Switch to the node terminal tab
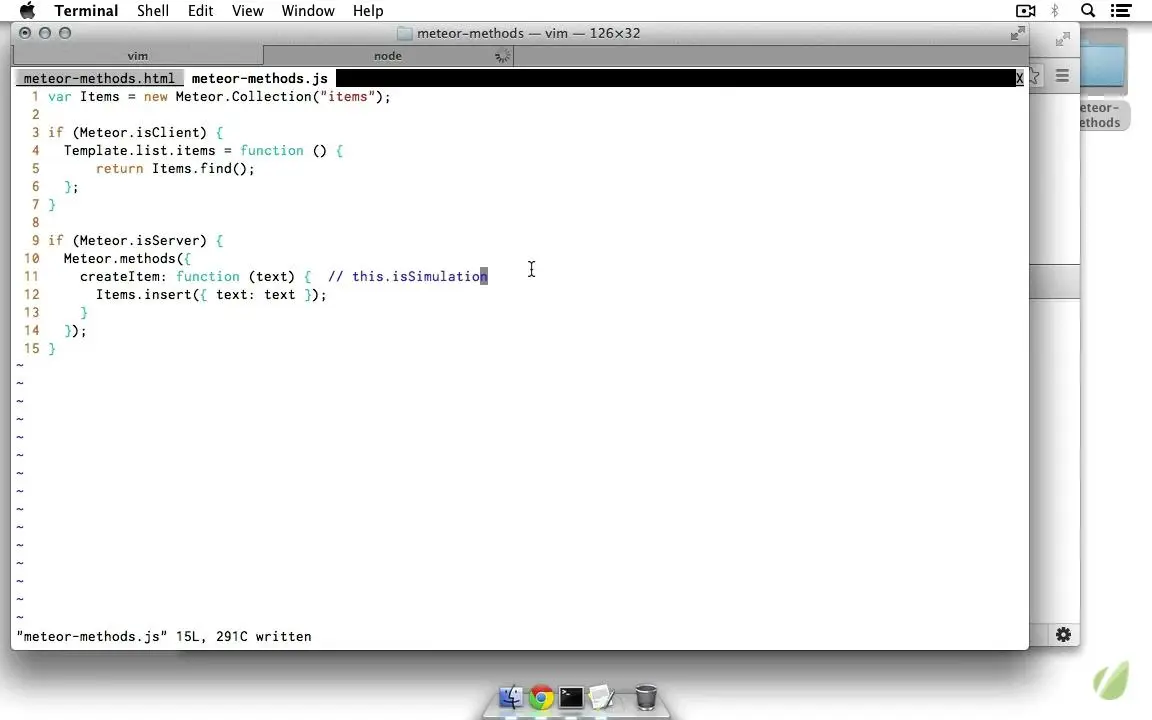 (388, 56)
